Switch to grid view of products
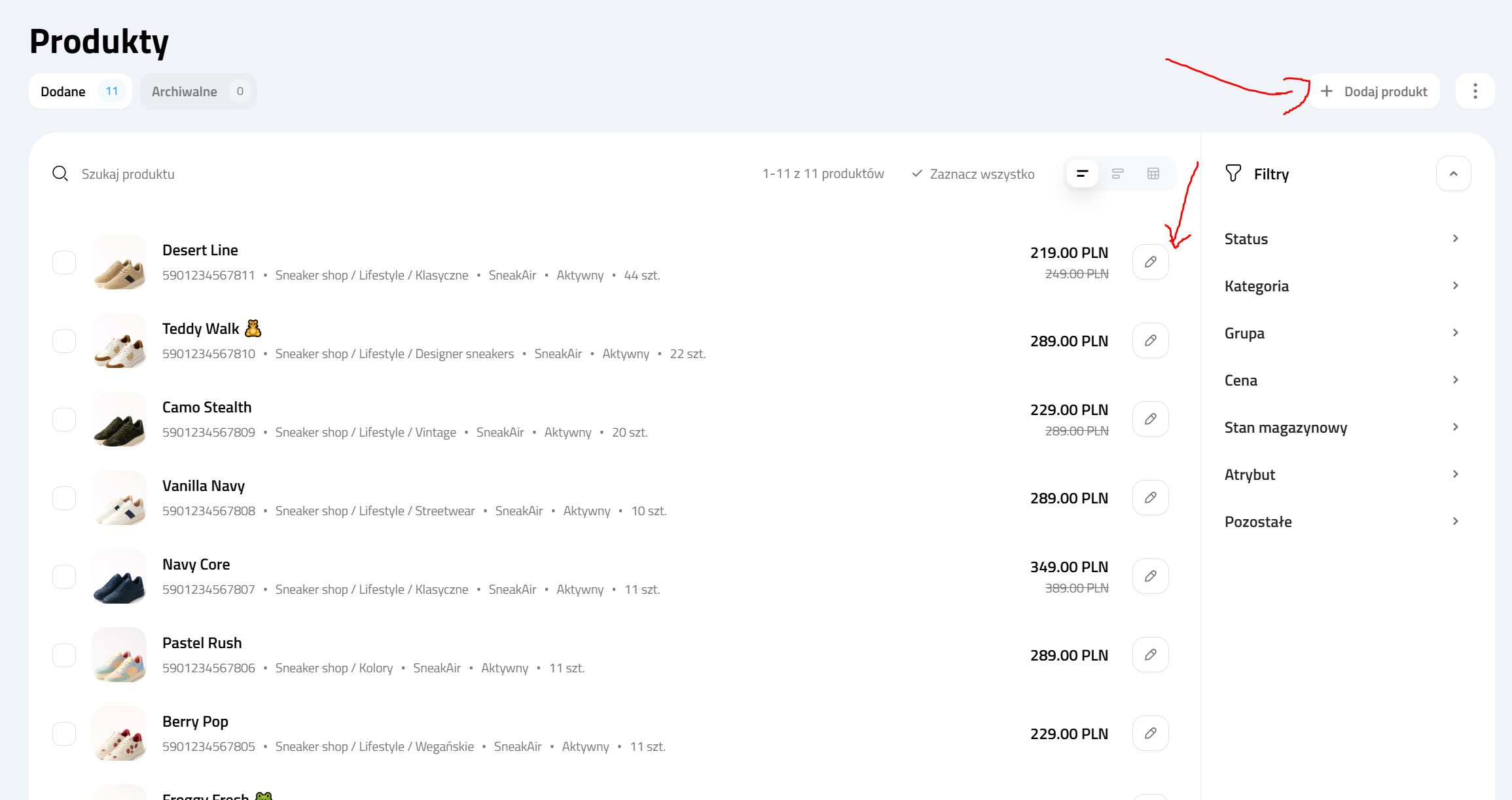This screenshot has height=800, width=1512. [1153, 173]
